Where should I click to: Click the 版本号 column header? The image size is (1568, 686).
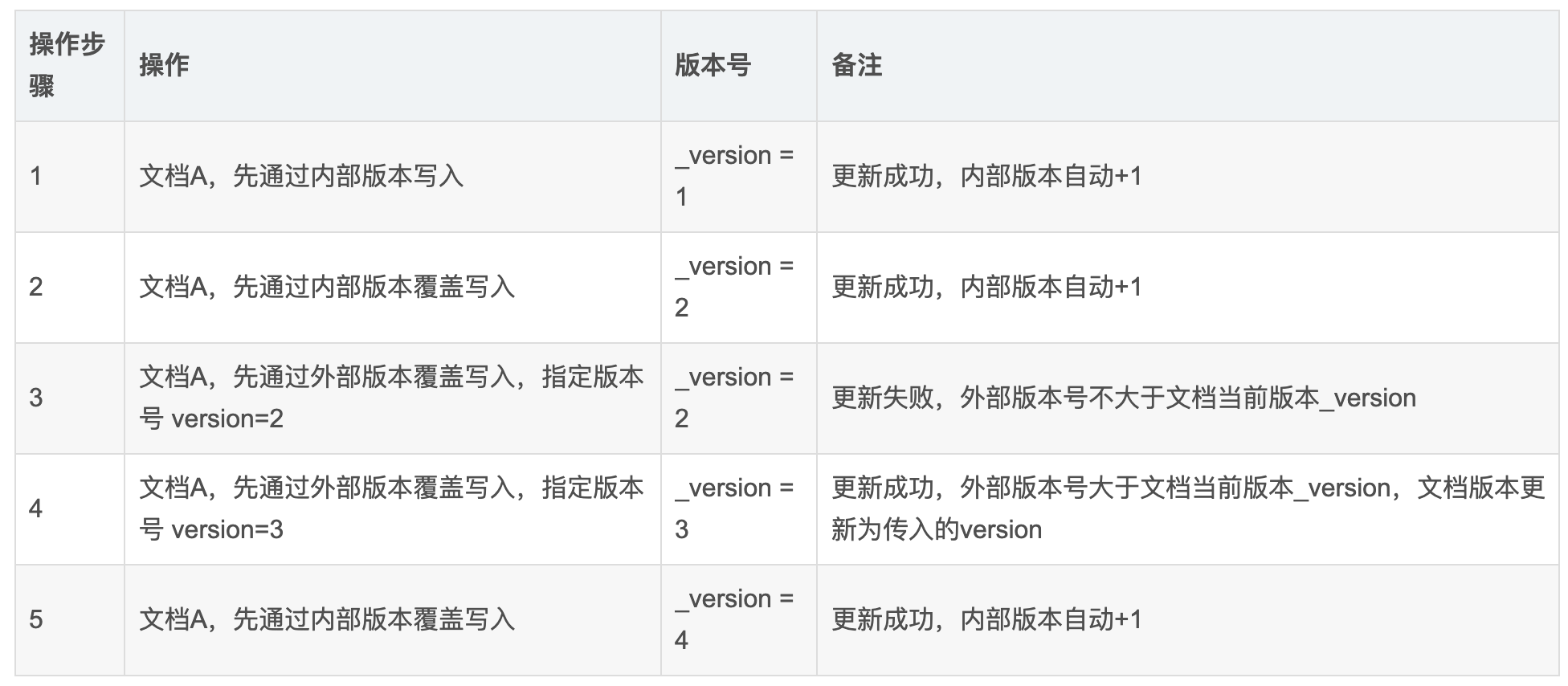pyautogui.click(x=713, y=65)
